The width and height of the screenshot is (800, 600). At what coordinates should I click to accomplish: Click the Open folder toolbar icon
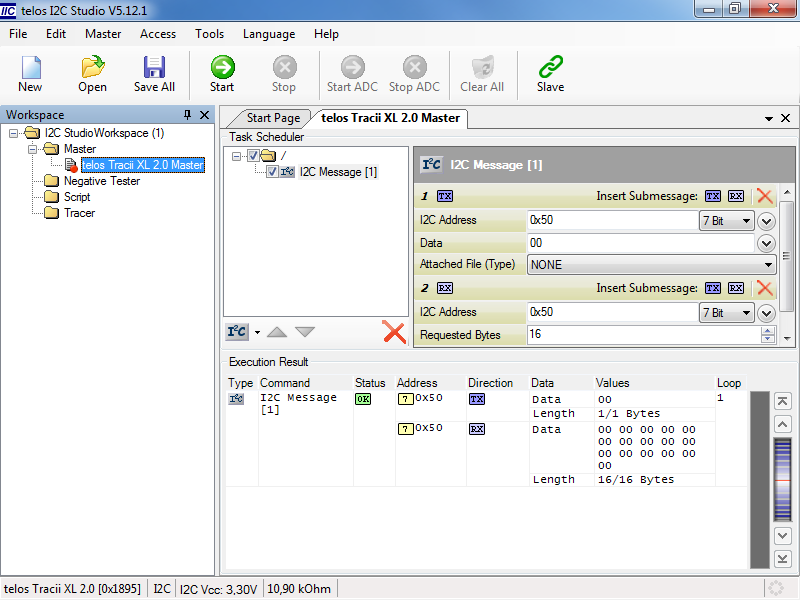coord(93,74)
